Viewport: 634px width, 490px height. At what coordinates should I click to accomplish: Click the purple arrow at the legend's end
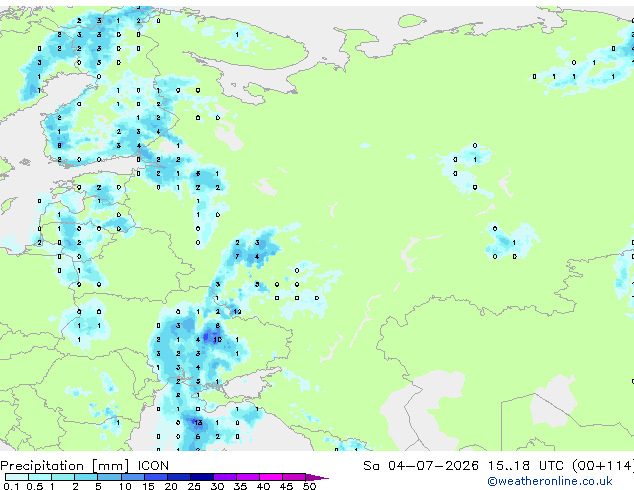tap(317, 477)
